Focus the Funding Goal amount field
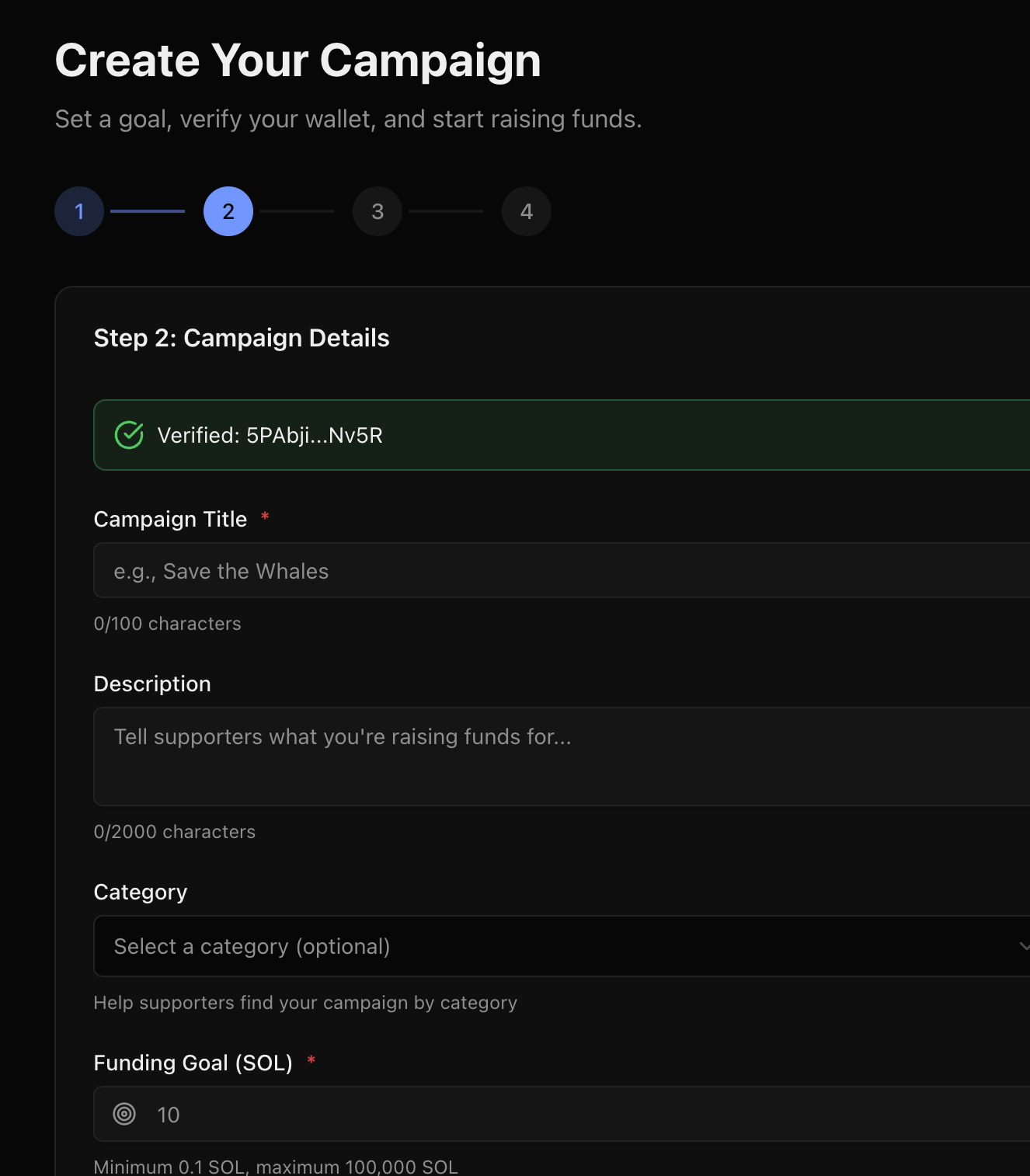 pyautogui.click(x=544, y=1114)
